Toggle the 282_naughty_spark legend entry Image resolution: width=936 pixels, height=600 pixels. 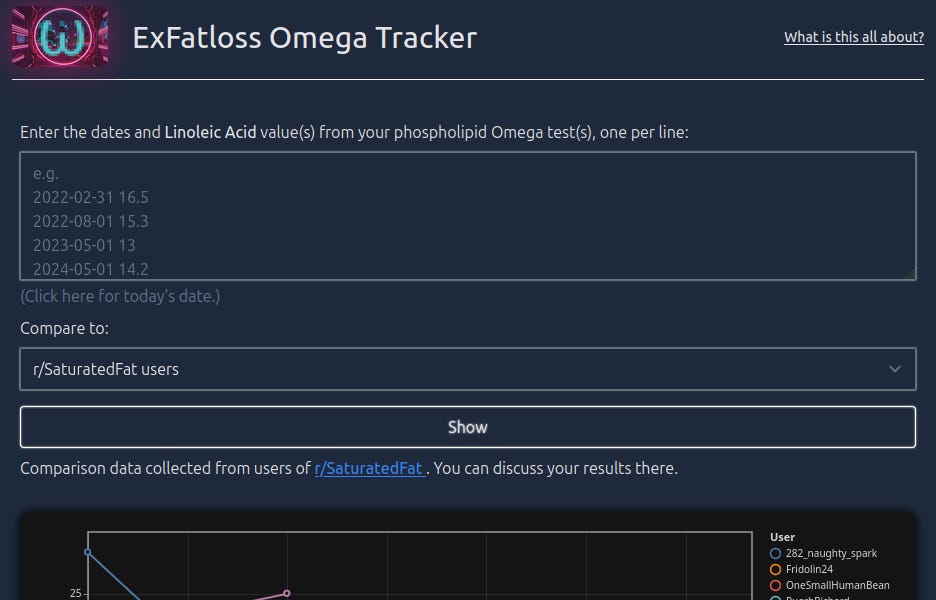point(830,553)
